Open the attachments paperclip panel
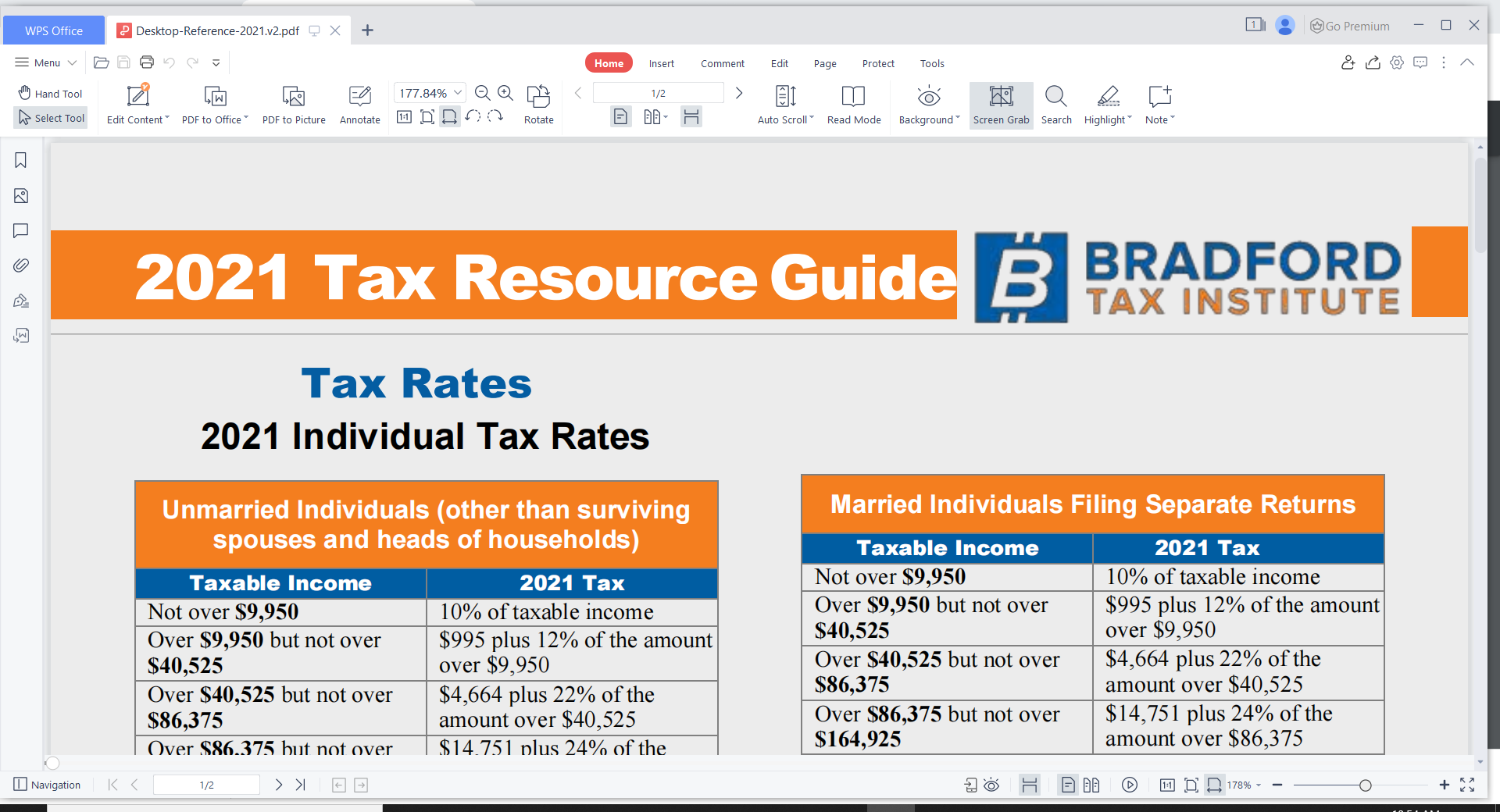The width and height of the screenshot is (1500, 812). [21, 265]
